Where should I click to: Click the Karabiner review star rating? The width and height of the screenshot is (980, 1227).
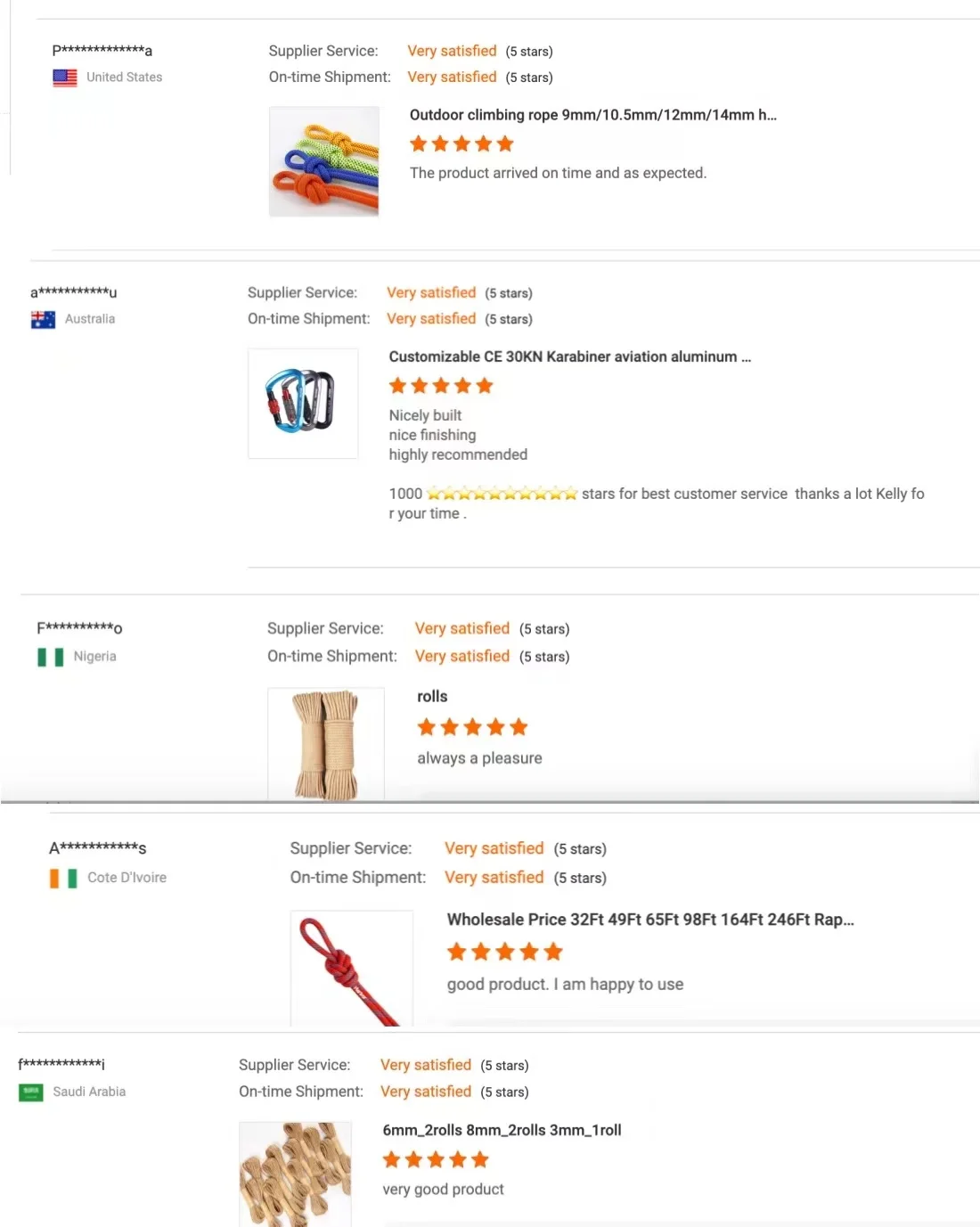[440, 386]
